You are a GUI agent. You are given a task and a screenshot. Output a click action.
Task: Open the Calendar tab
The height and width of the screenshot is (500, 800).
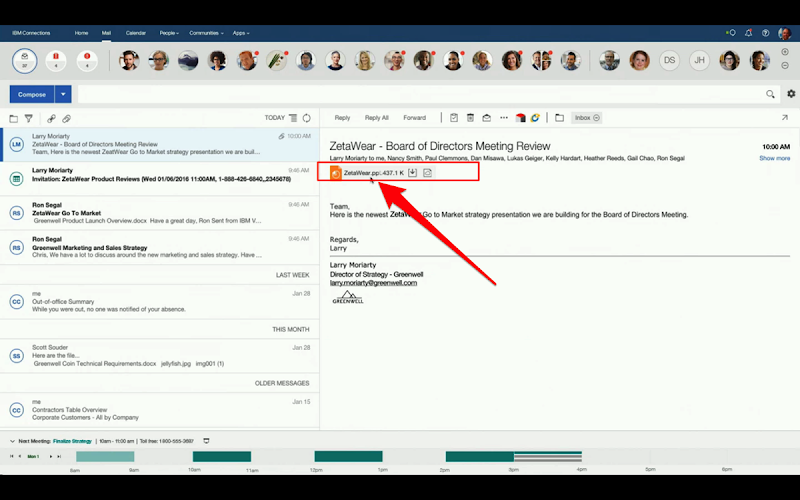(x=136, y=33)
